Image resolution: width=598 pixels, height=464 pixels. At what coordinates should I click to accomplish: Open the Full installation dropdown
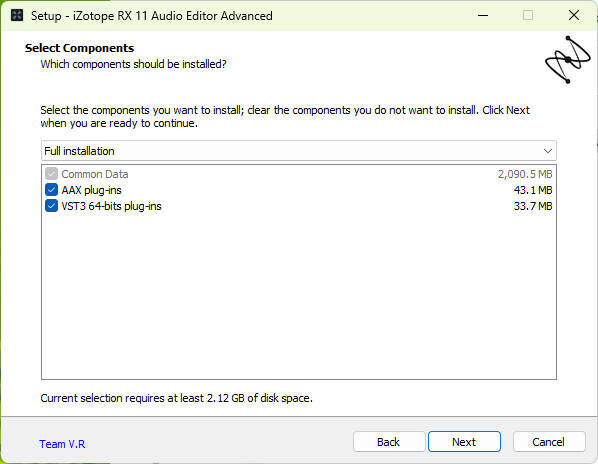tap(299, 151)
